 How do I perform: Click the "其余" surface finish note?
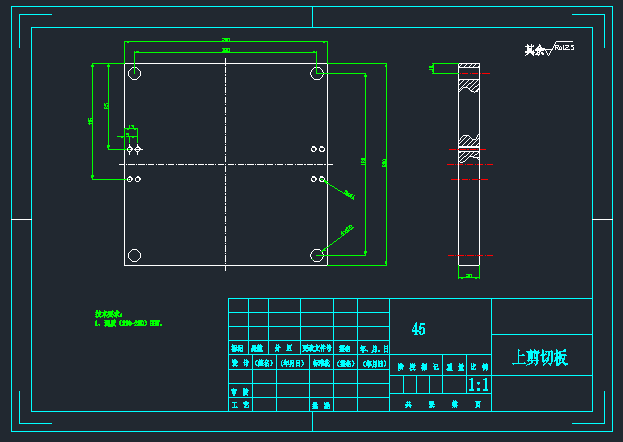click(x=534, y=50)
